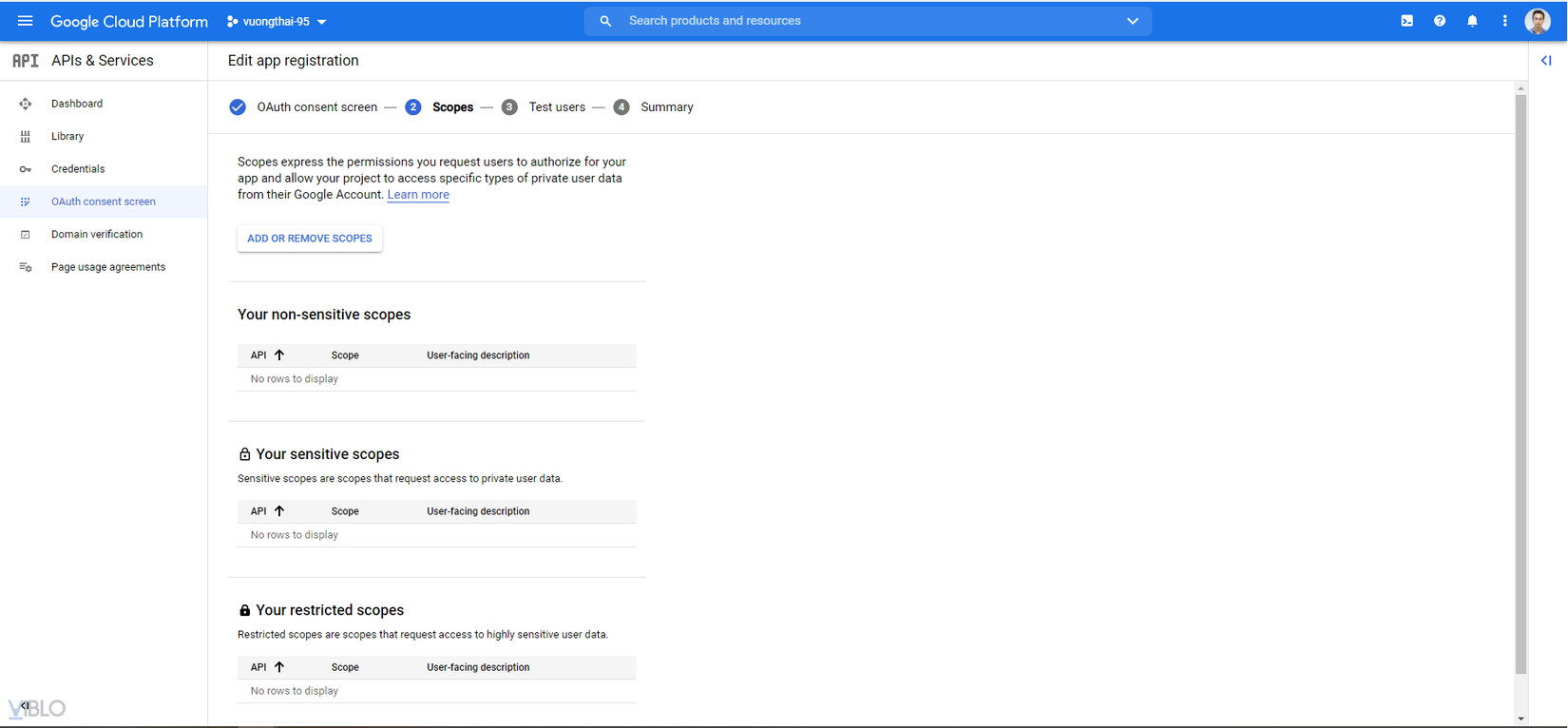Screen dimensions: 1568x728
Task: Click the search products and resources field
Action: pos(868,21)
